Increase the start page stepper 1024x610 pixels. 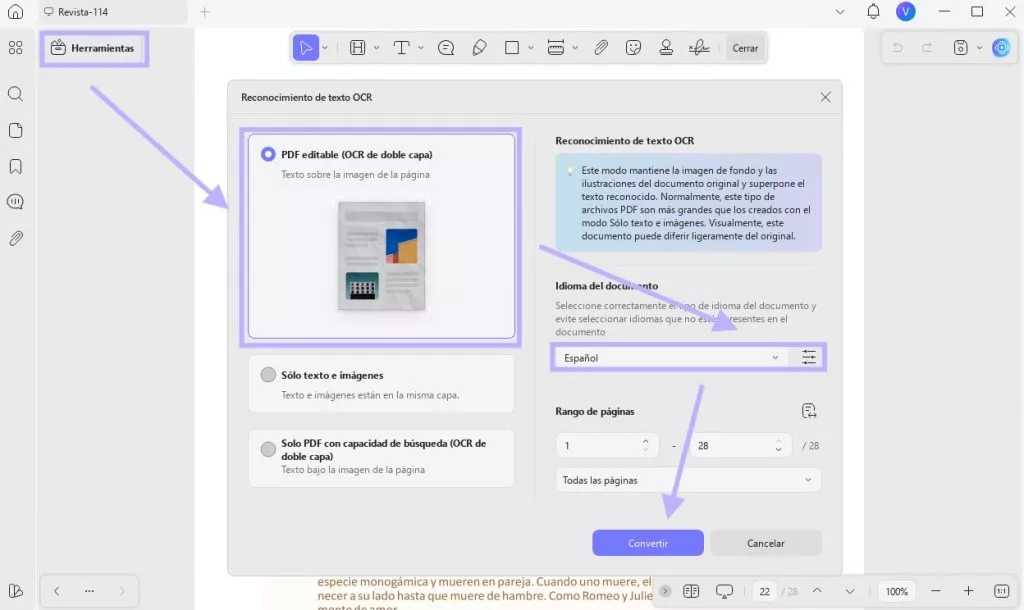(645, 441)
